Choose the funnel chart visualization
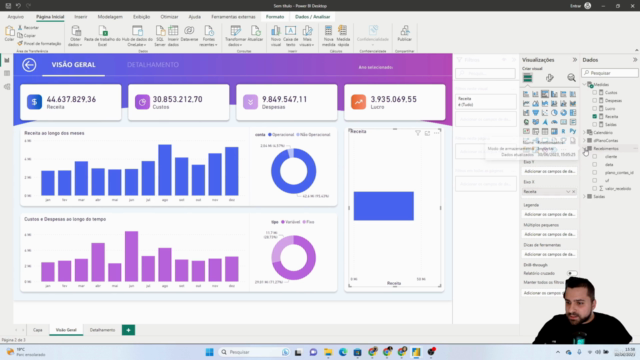 535,113
